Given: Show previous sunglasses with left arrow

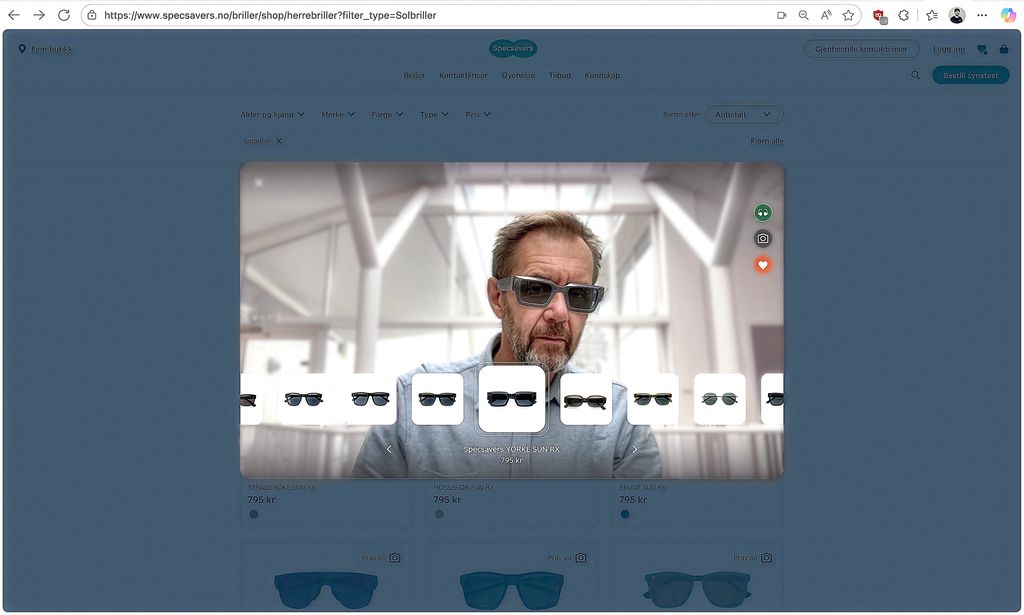Looking at the screenshot, I should click(x=389, y=450).
